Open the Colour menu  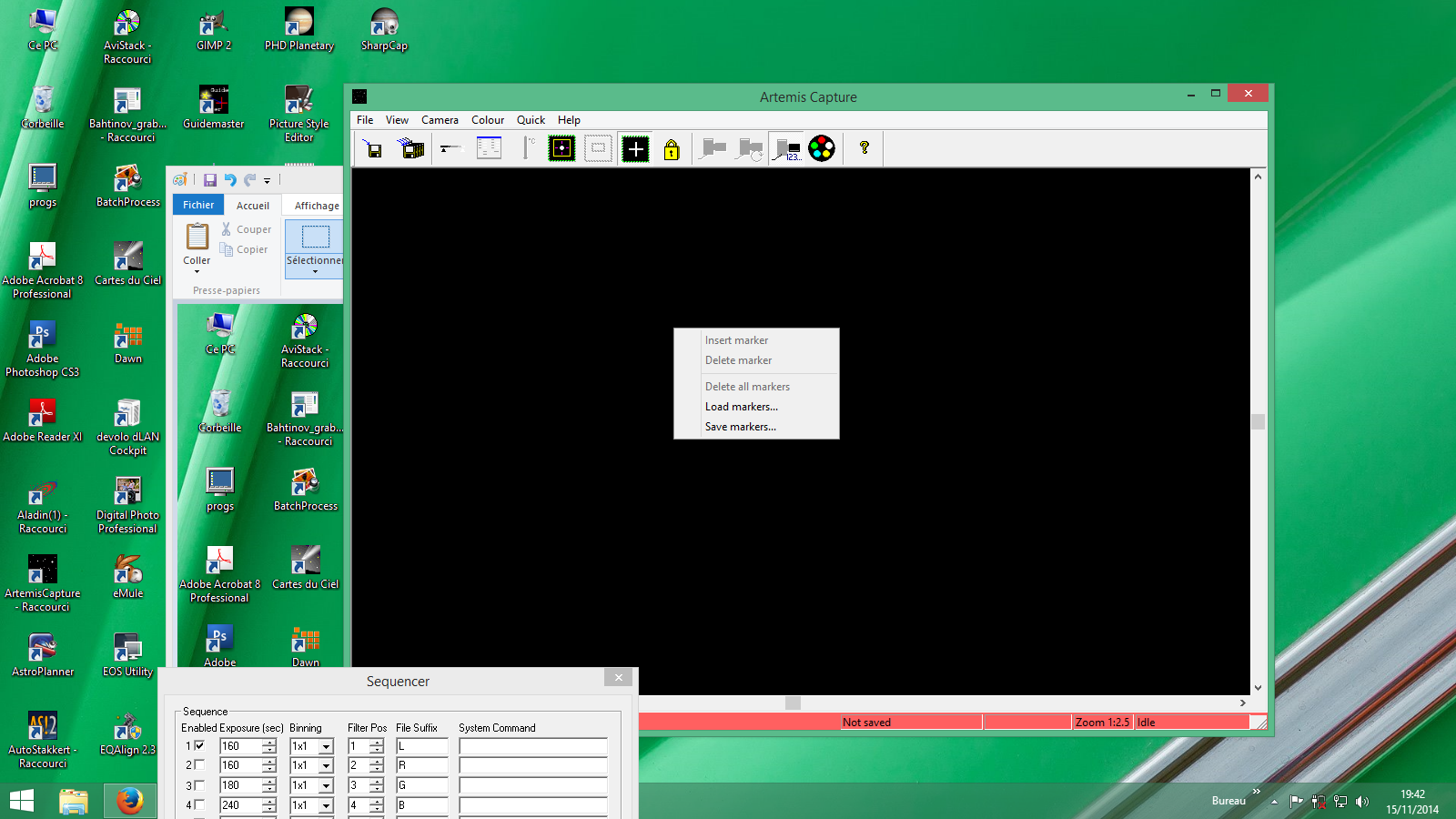pos(488,120)
